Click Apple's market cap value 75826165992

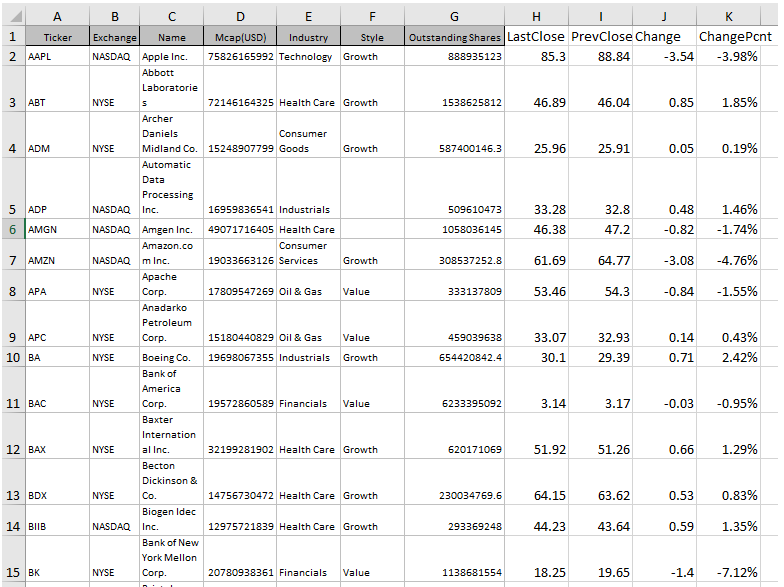pos(240,57)
